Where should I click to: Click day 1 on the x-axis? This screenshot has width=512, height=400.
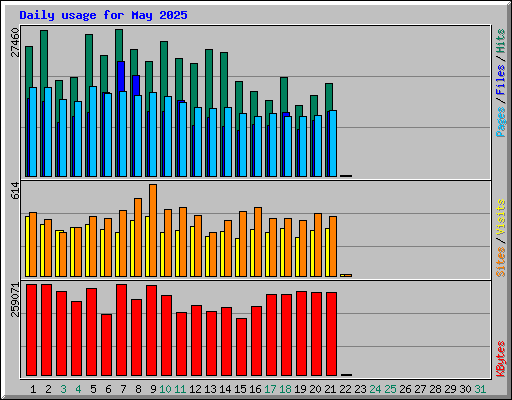click(x=33, y=389)
